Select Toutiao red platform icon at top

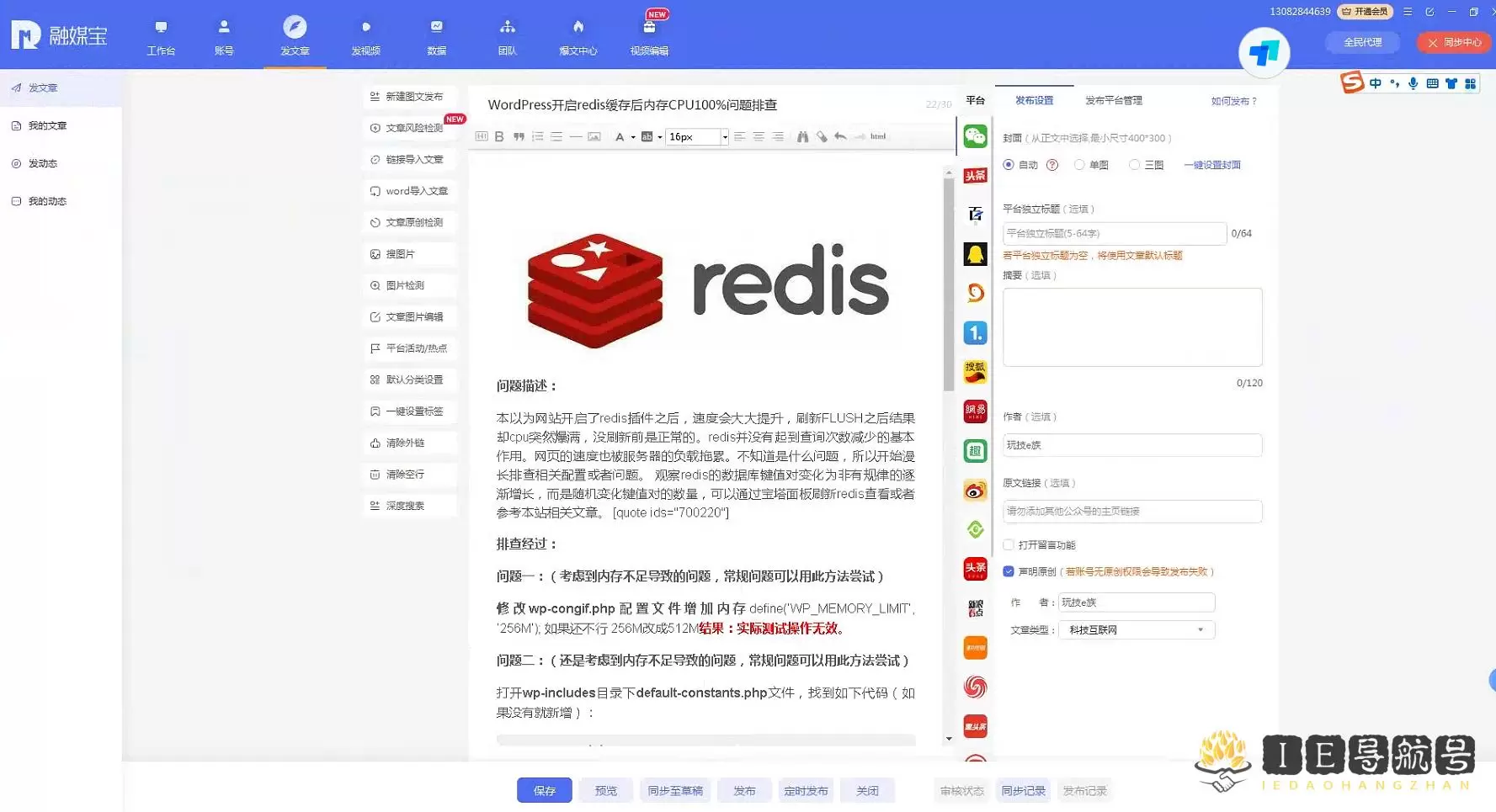pyautogui.click(x=975, y=175)
